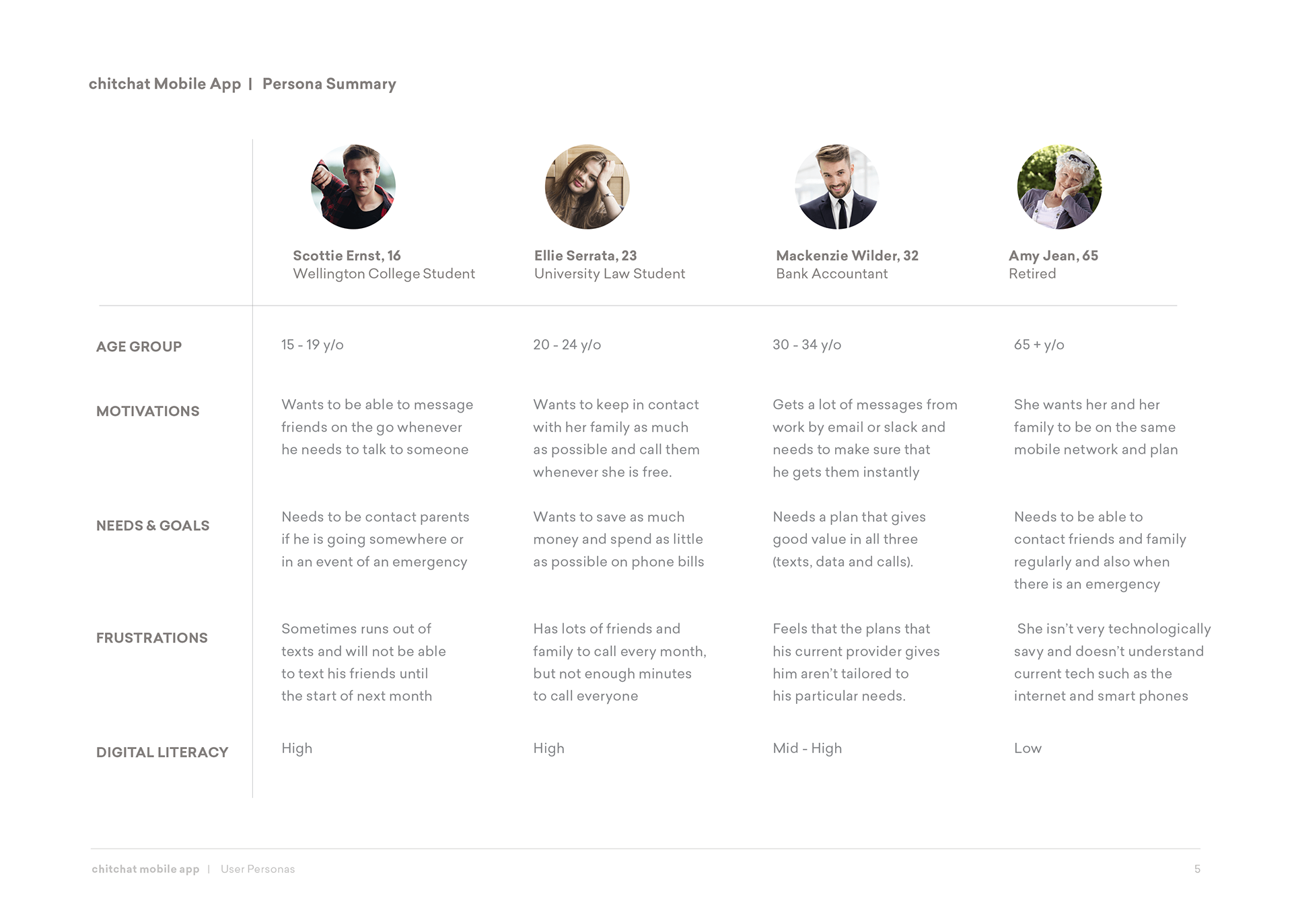Image resolution: width=1292 pixels, height=924 pixels.
Task: Click University Law Student subtitle
Action: point(610,274)
